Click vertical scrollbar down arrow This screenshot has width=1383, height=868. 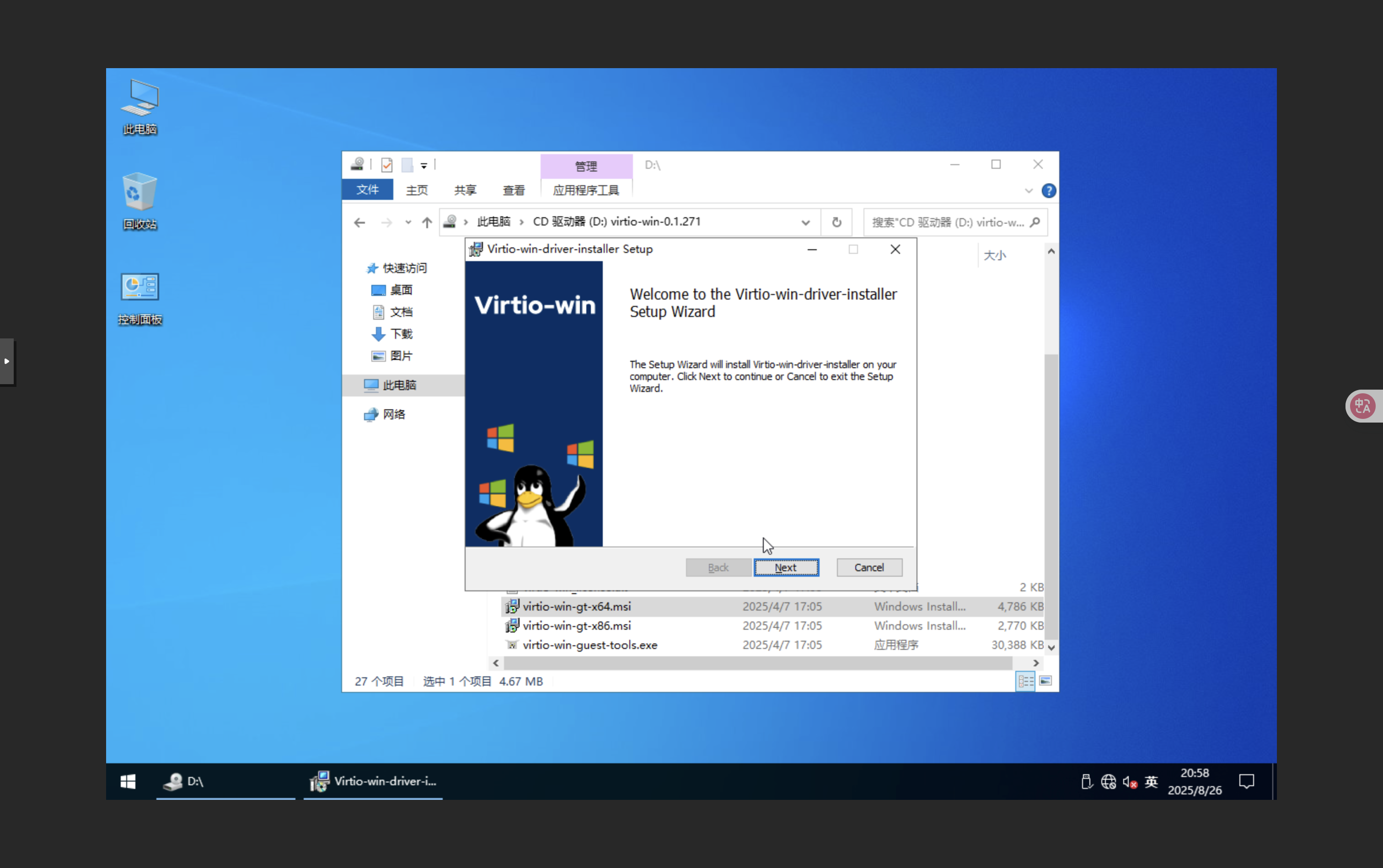(1051, 648)
